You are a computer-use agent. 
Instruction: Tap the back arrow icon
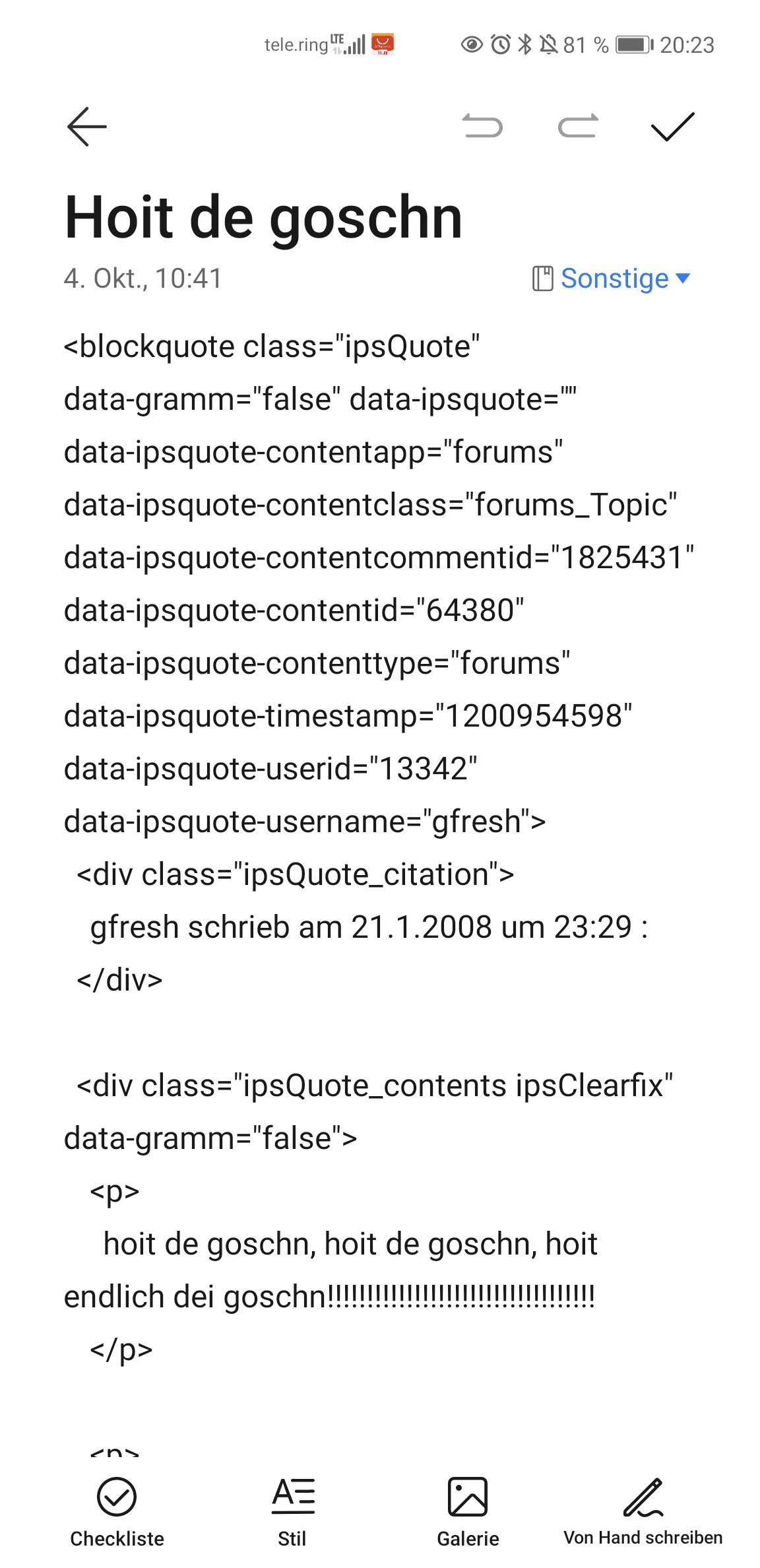click(x=86, y=126)
